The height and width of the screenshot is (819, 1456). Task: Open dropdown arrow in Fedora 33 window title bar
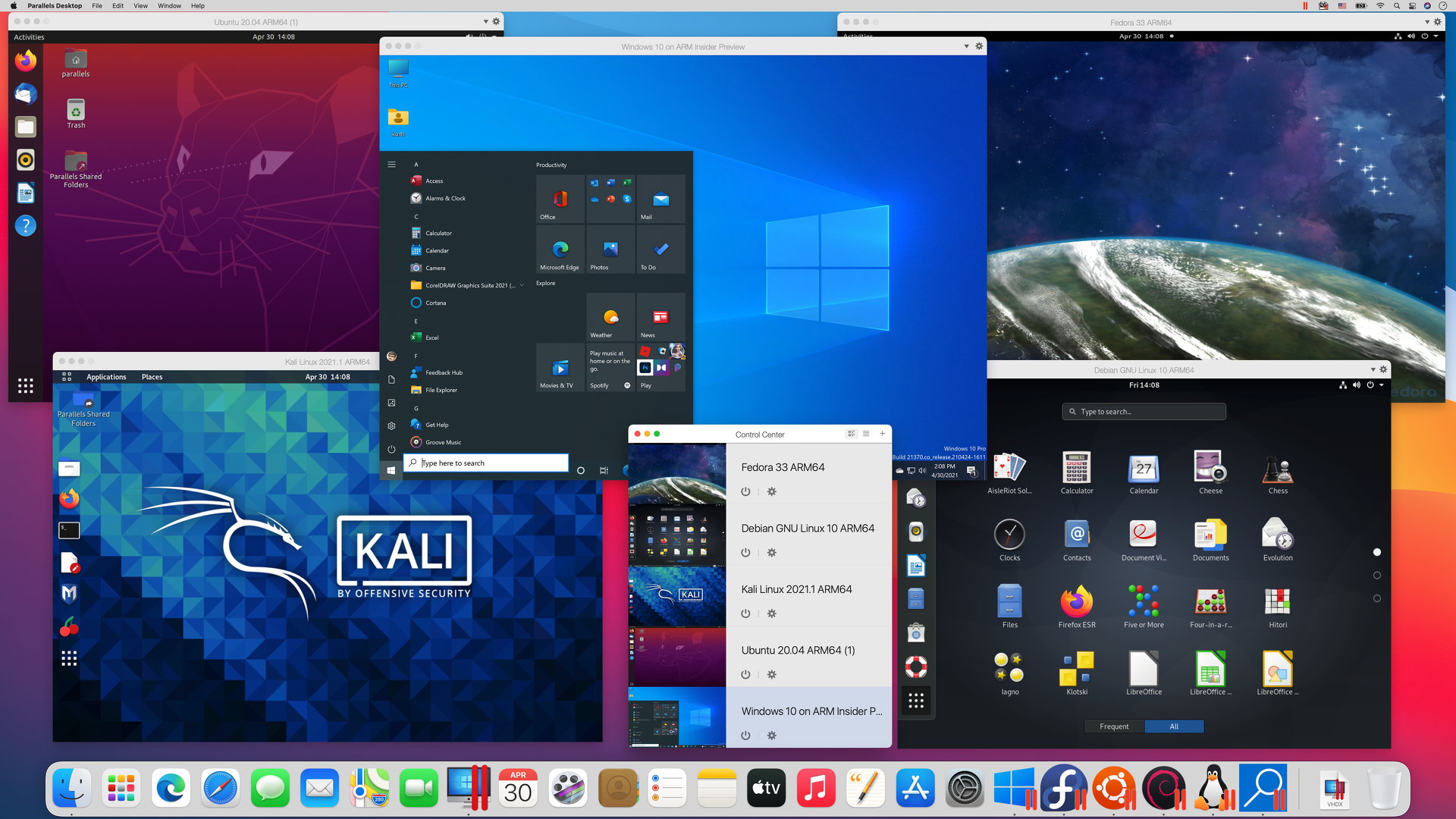coord(1426,22)
